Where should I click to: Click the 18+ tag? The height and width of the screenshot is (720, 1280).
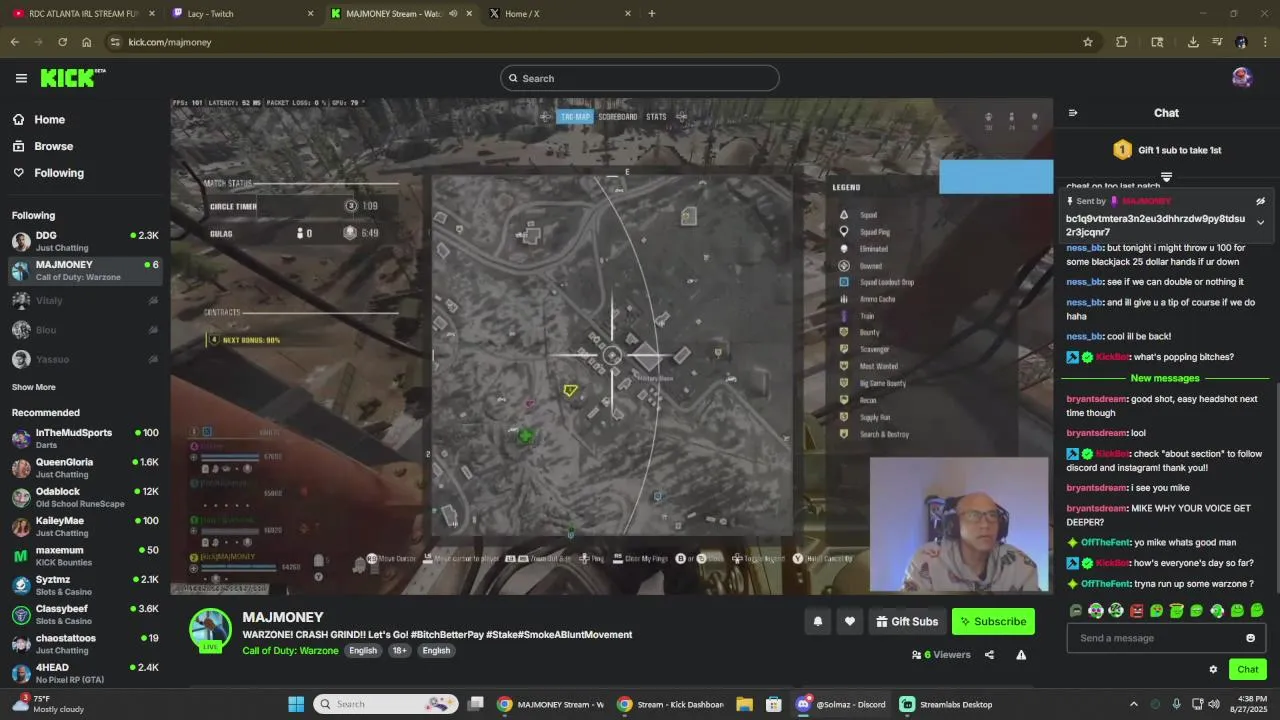coord(400,650)
